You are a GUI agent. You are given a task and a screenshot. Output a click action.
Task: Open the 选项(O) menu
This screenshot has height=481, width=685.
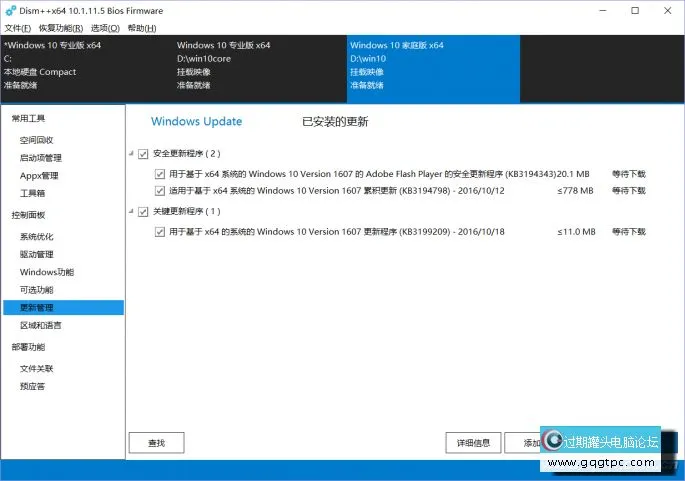[105, 28]
